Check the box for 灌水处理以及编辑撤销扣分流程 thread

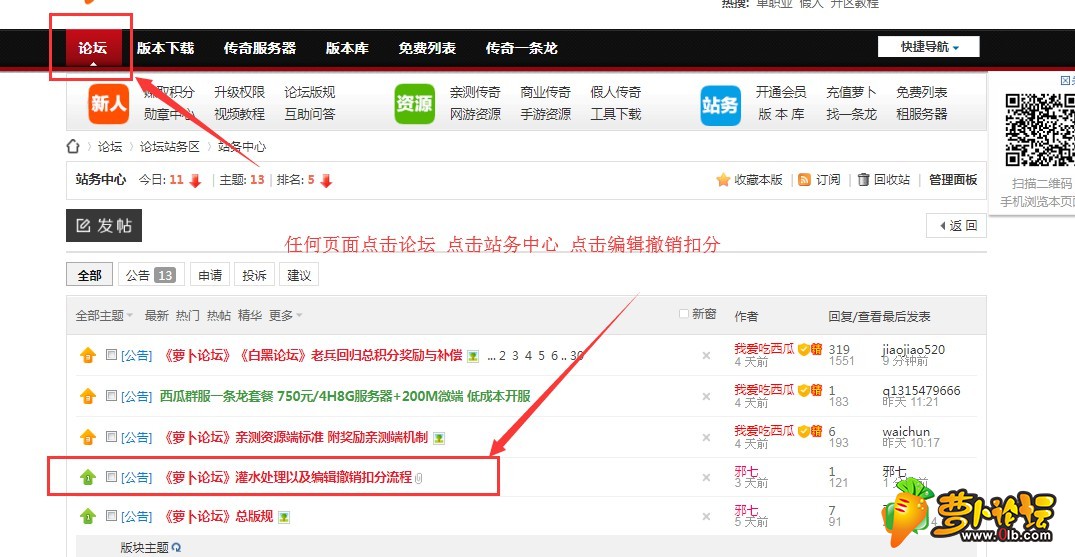pos(111,477)
